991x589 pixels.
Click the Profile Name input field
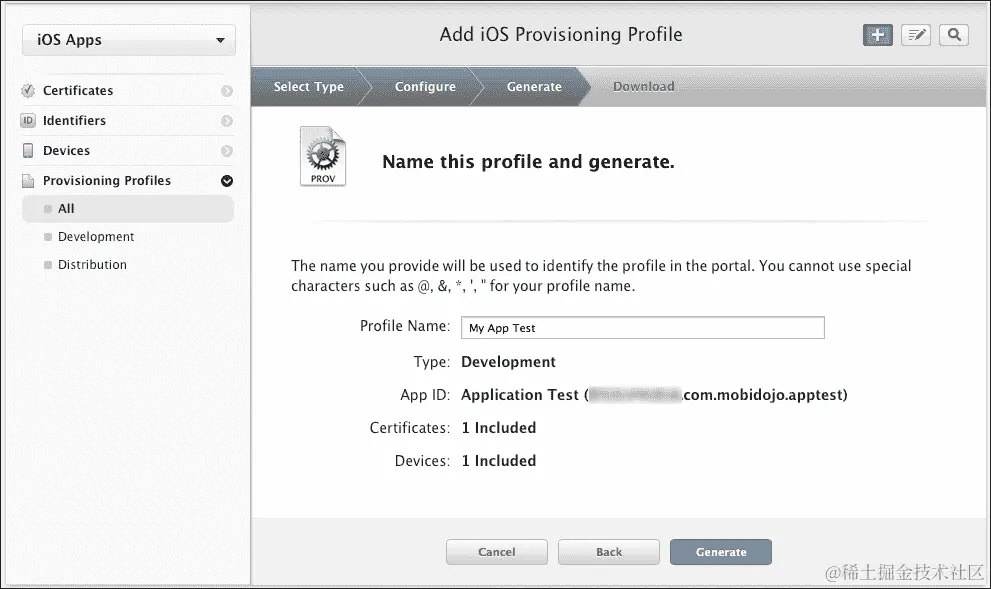tap(643, 327)
